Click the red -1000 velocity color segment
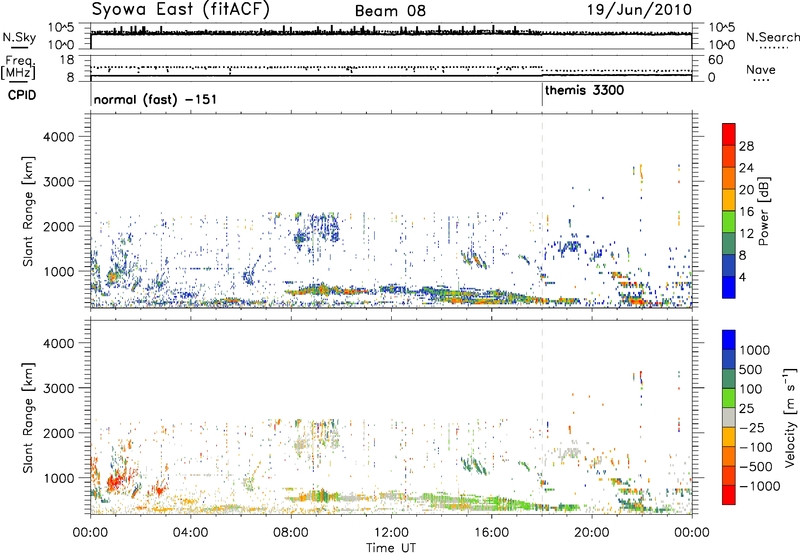800x554 pixels. (x=729, y=495)
